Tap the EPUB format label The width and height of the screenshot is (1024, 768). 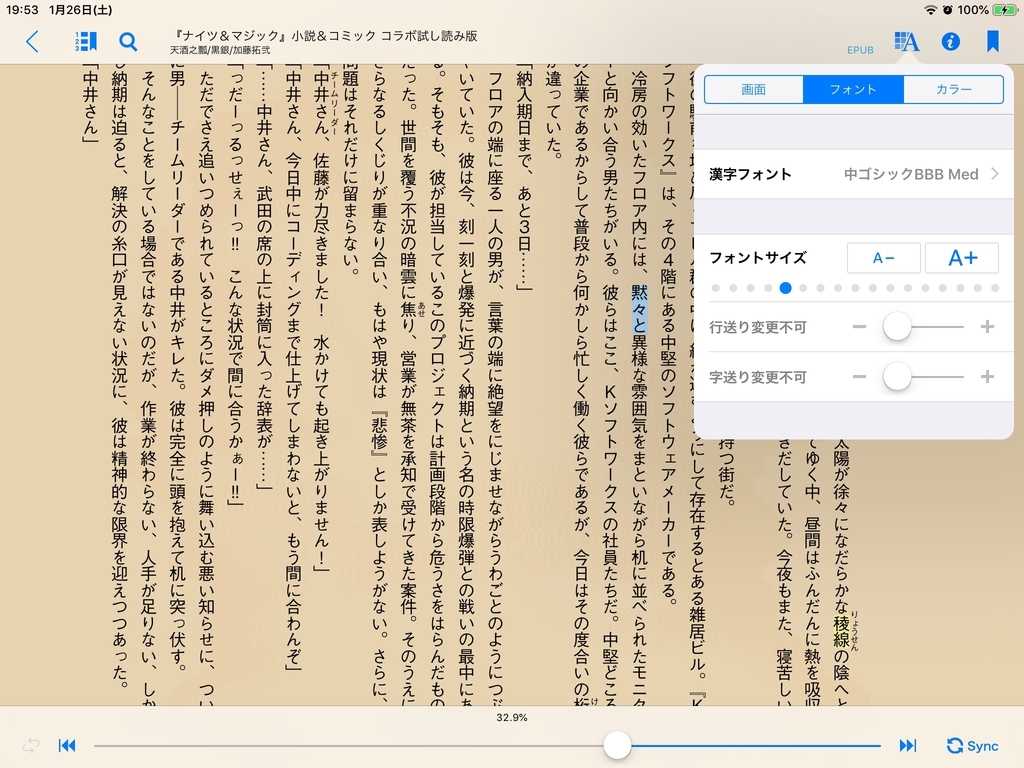click(x=860, y=48)
